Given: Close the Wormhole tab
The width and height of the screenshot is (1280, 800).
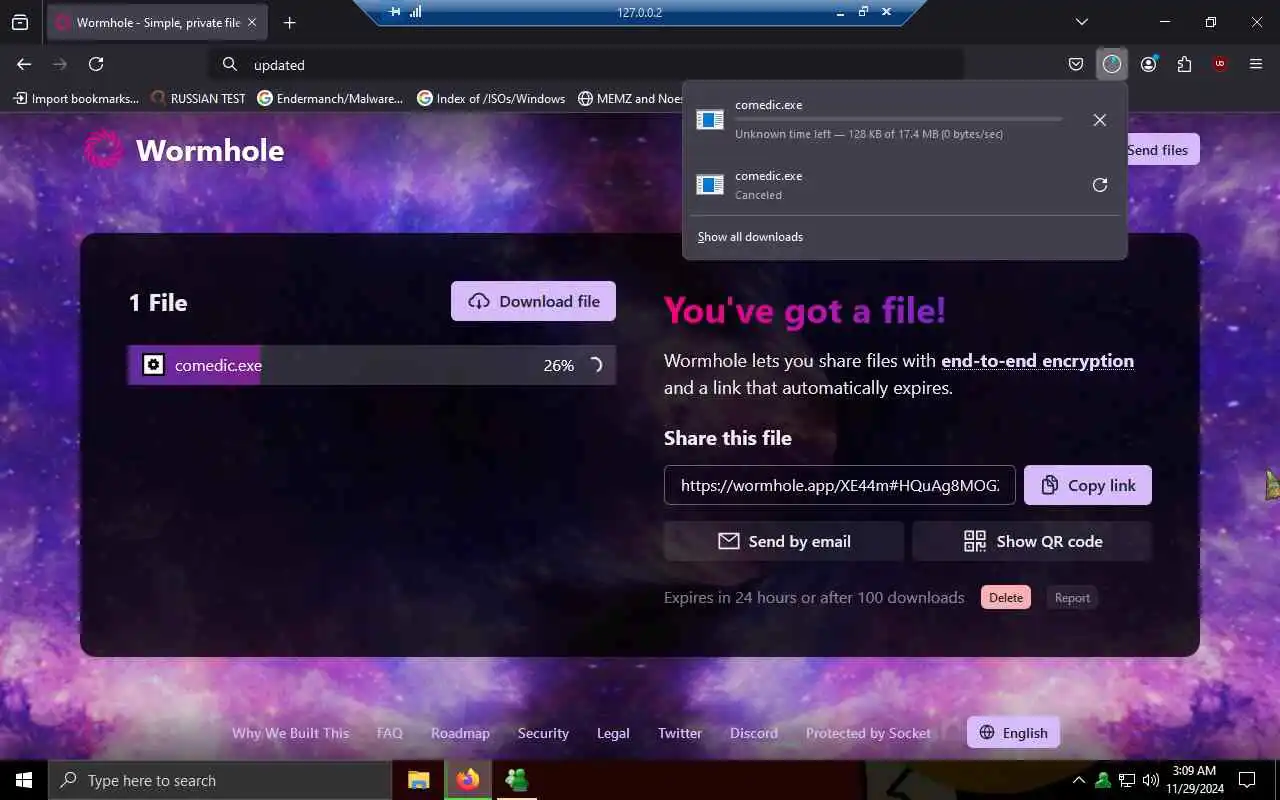Looking at the screenshot, I should click(x=252, y=22).
